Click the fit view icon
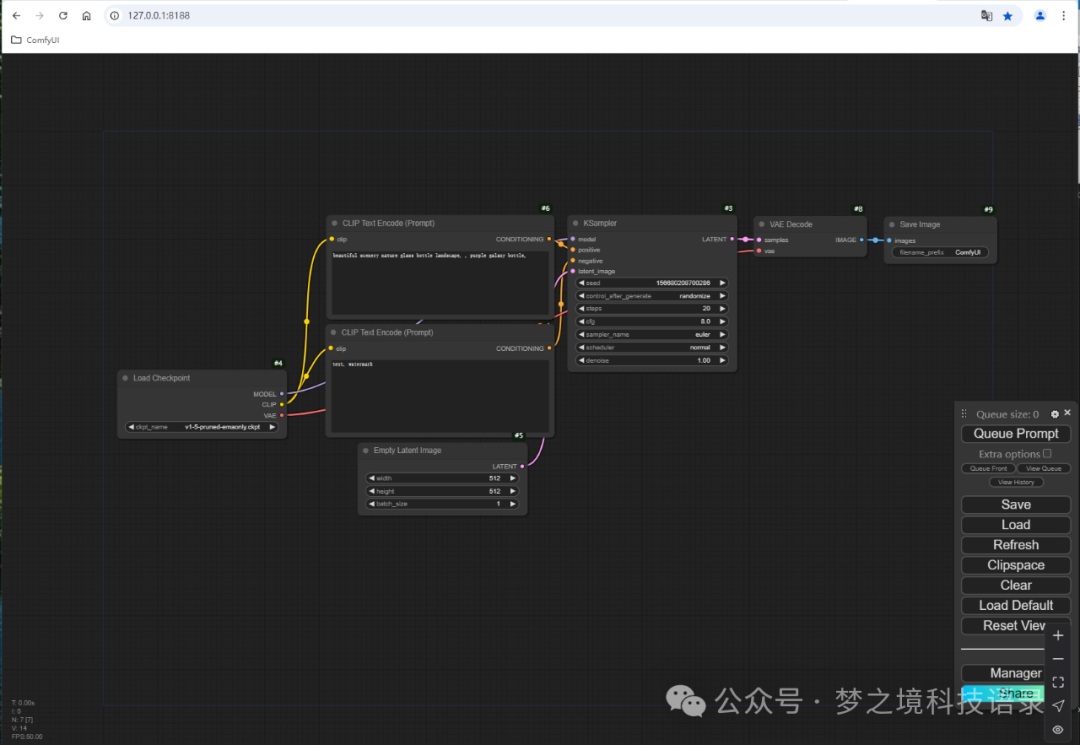The height and width of the screenshot is (745, 1080). coord(1058,682)
